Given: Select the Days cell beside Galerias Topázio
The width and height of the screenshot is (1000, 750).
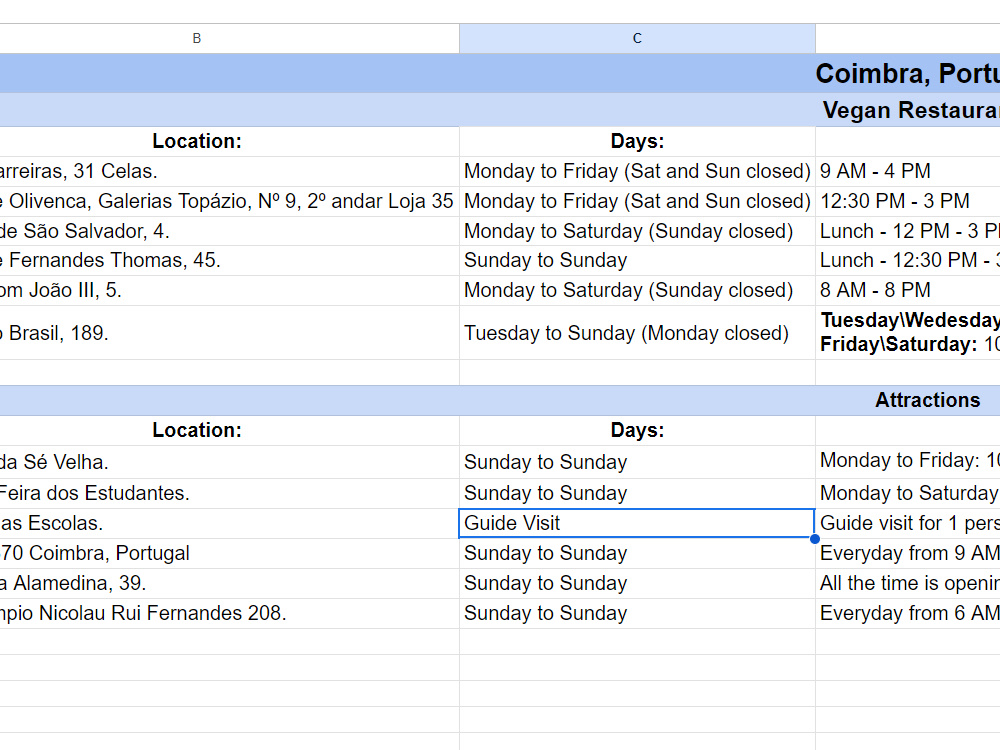Looking at the screenshot, I should (637, 202).
